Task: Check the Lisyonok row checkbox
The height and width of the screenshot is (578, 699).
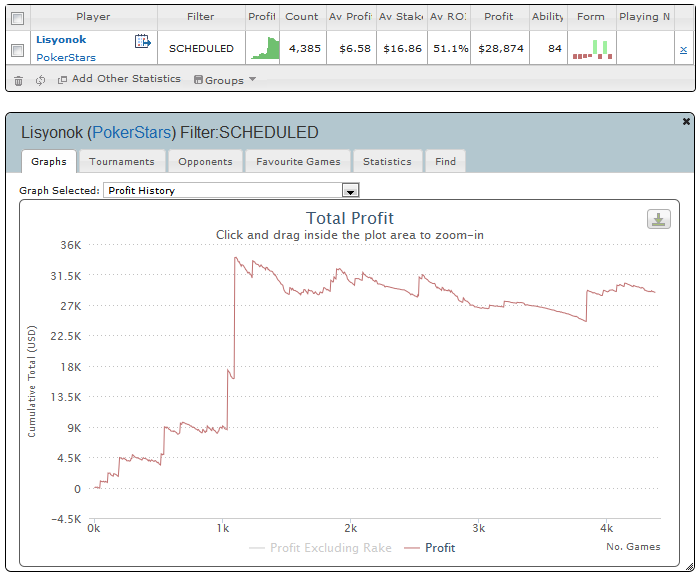Action: [18, 50]
